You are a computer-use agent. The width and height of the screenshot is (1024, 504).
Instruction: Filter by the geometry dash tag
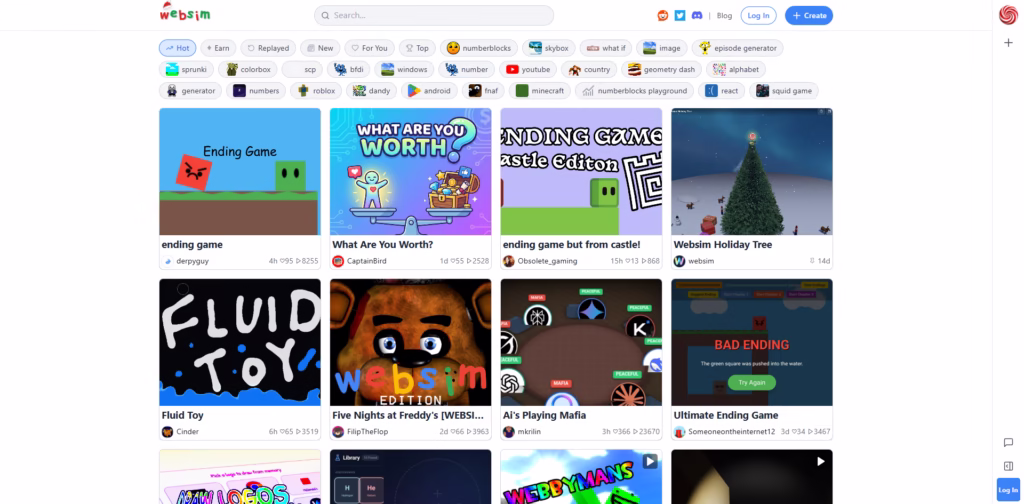[661, 70]
